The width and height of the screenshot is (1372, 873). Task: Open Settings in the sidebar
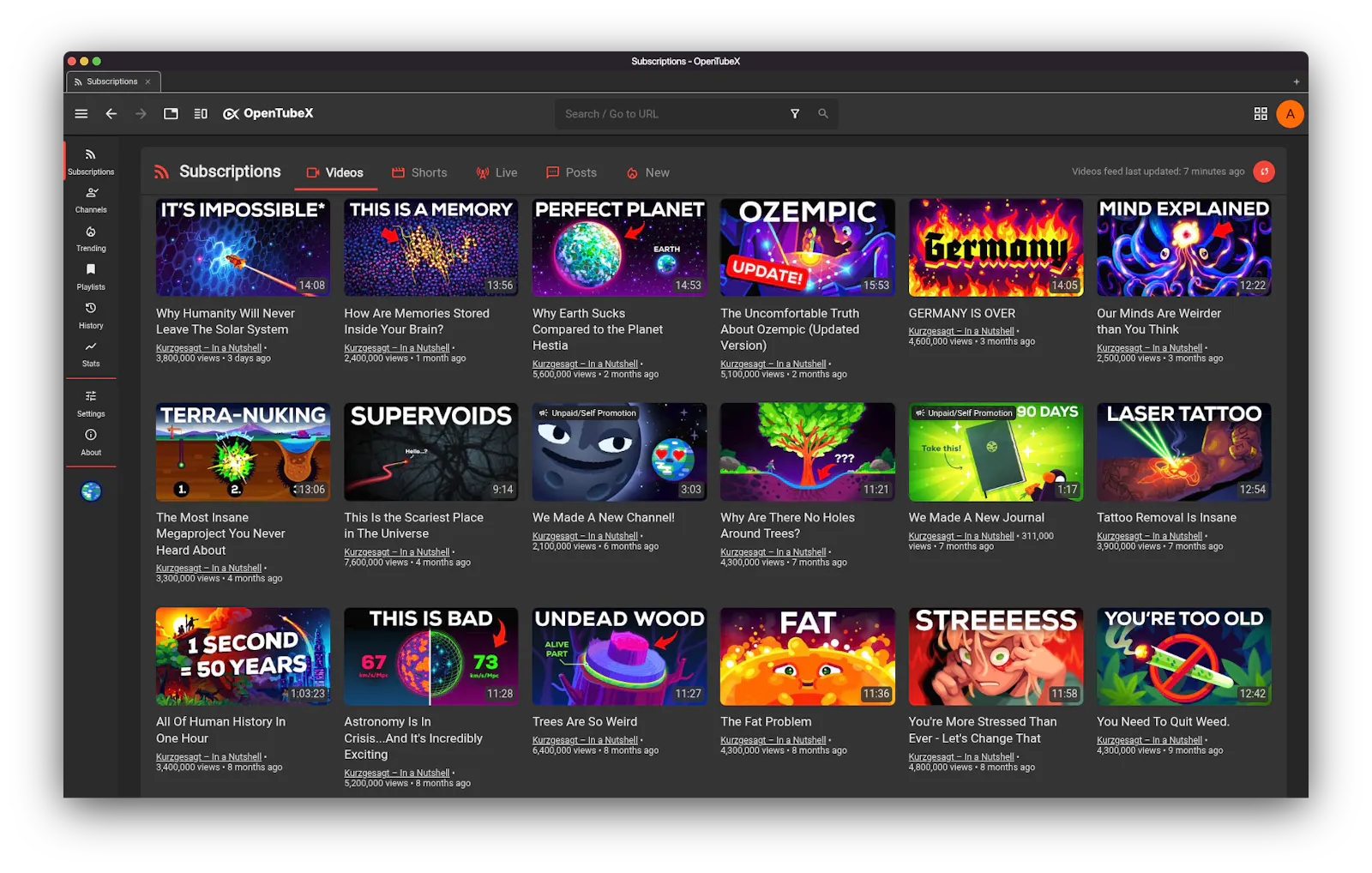[x=91, y=403]
